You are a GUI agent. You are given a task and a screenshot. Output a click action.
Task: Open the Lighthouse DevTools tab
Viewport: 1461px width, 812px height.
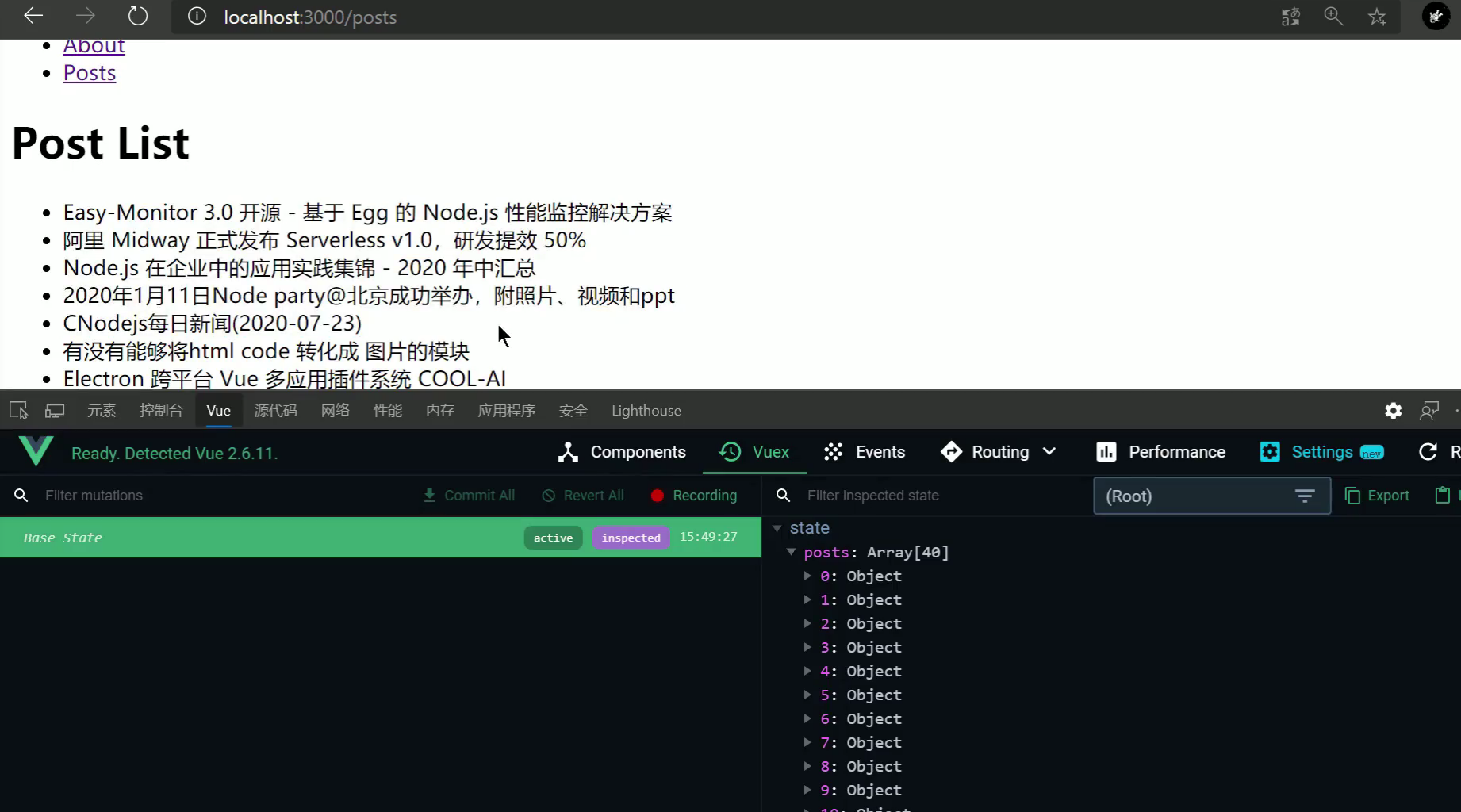646,411
